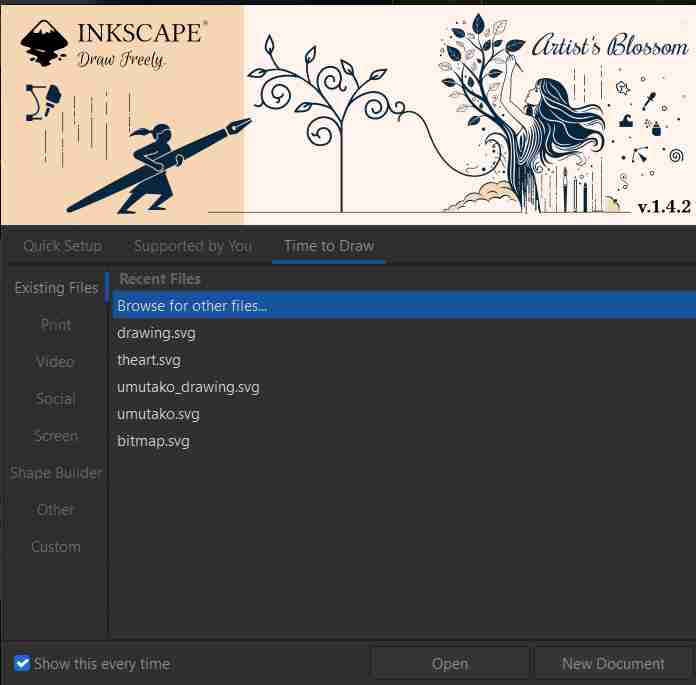The height and width of the screenshot is (685, 696).
Task: Click Browse for other files...
Action: pos(404,305)
